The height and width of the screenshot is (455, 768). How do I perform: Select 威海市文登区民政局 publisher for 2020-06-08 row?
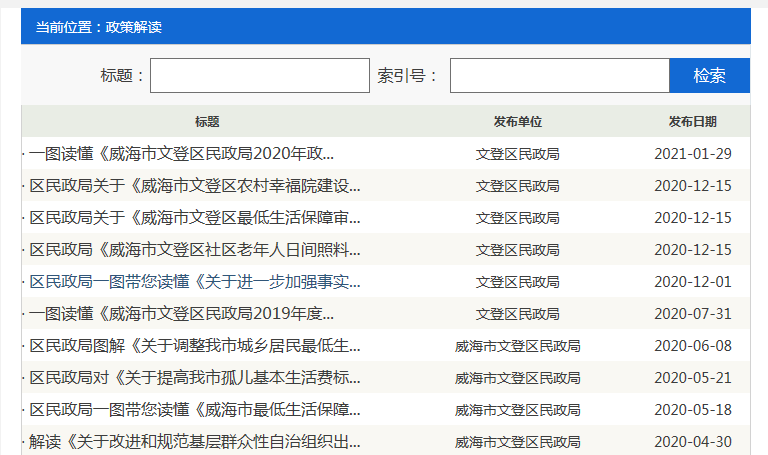pyautogui.click(x=517, y=346)
